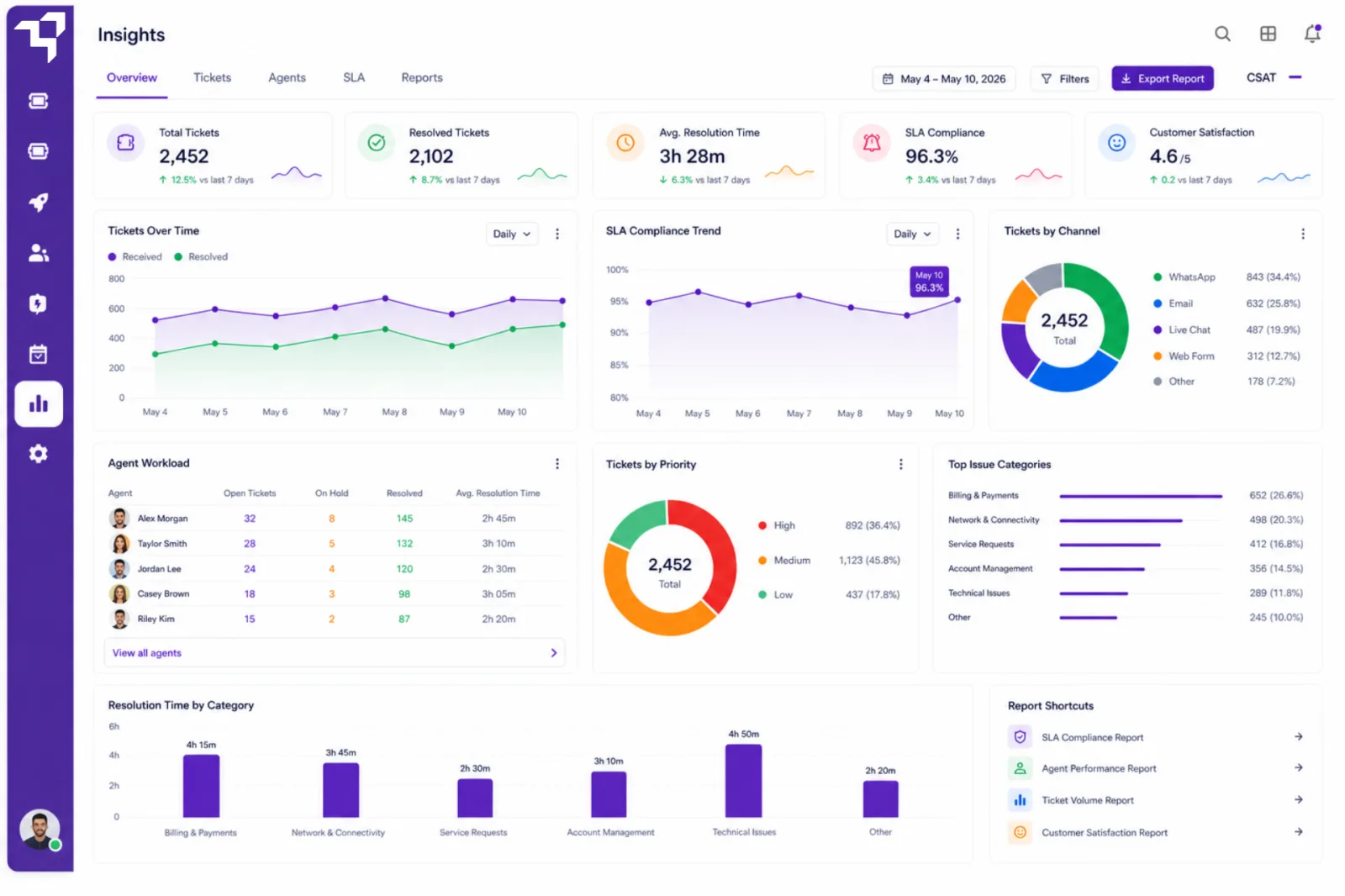Switch to the Tickets tab

212,77
